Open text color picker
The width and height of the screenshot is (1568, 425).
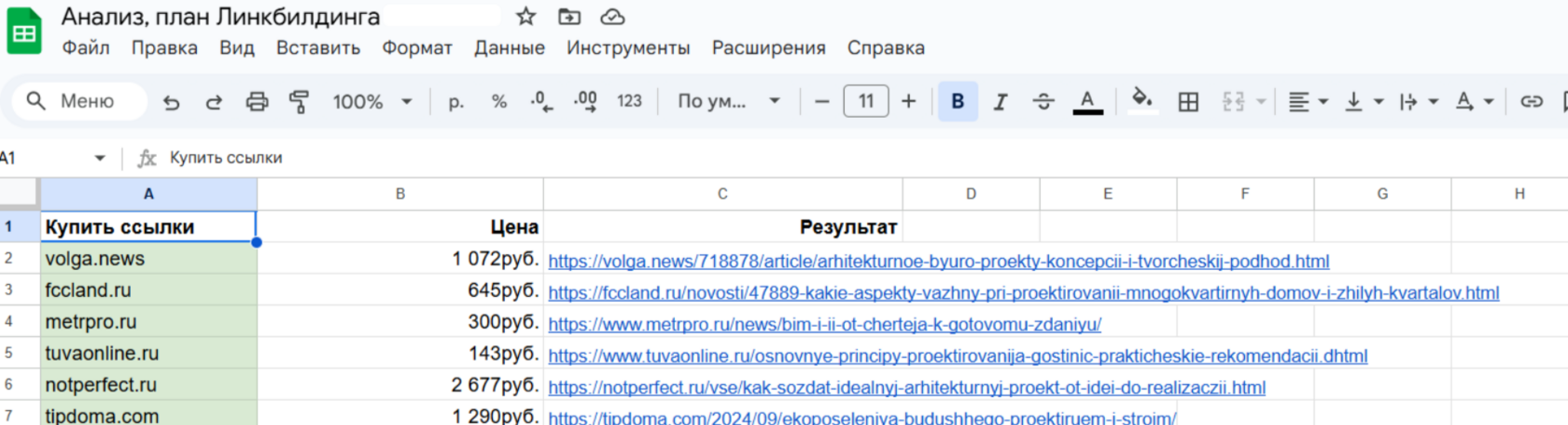1087,102
